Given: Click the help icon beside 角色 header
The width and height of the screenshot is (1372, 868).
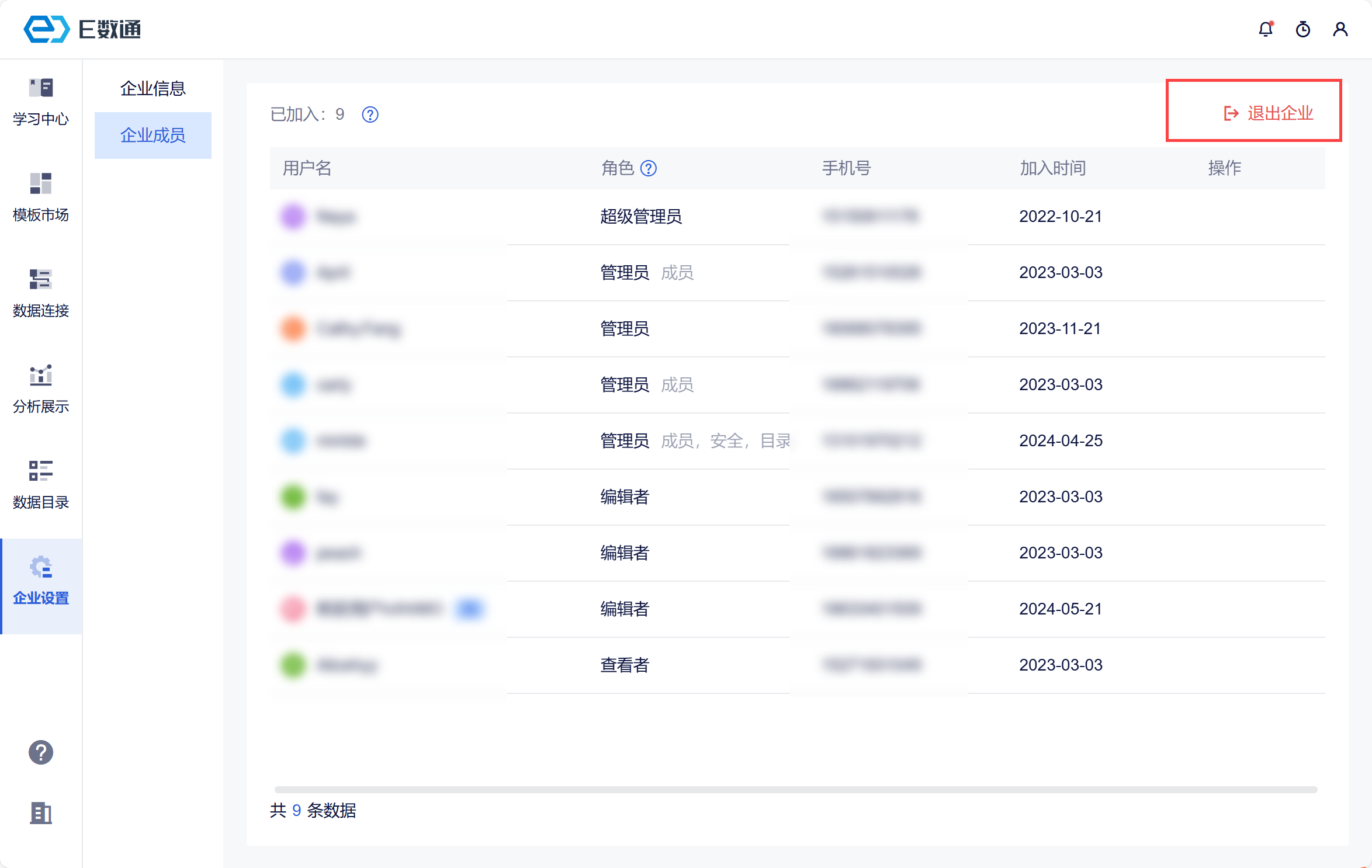Looking at the screenshot, I should pyautogui.click(x=649, y=169).
